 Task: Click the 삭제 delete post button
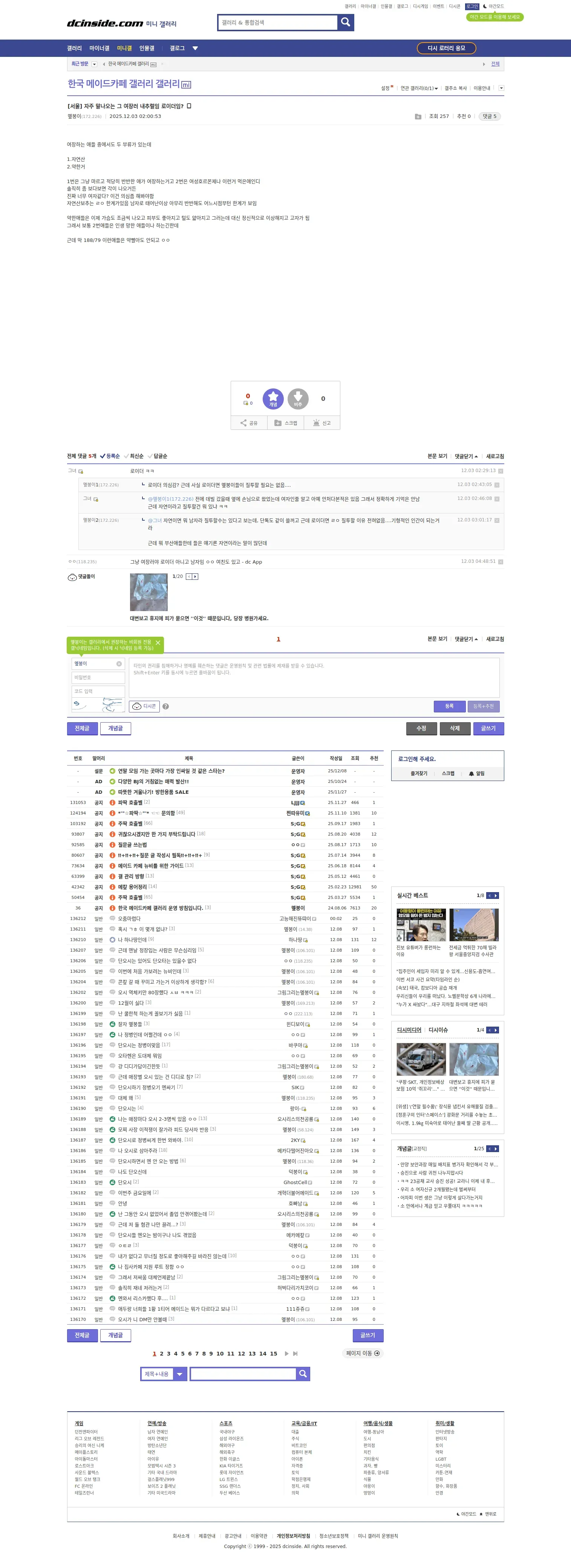[455, 729]
